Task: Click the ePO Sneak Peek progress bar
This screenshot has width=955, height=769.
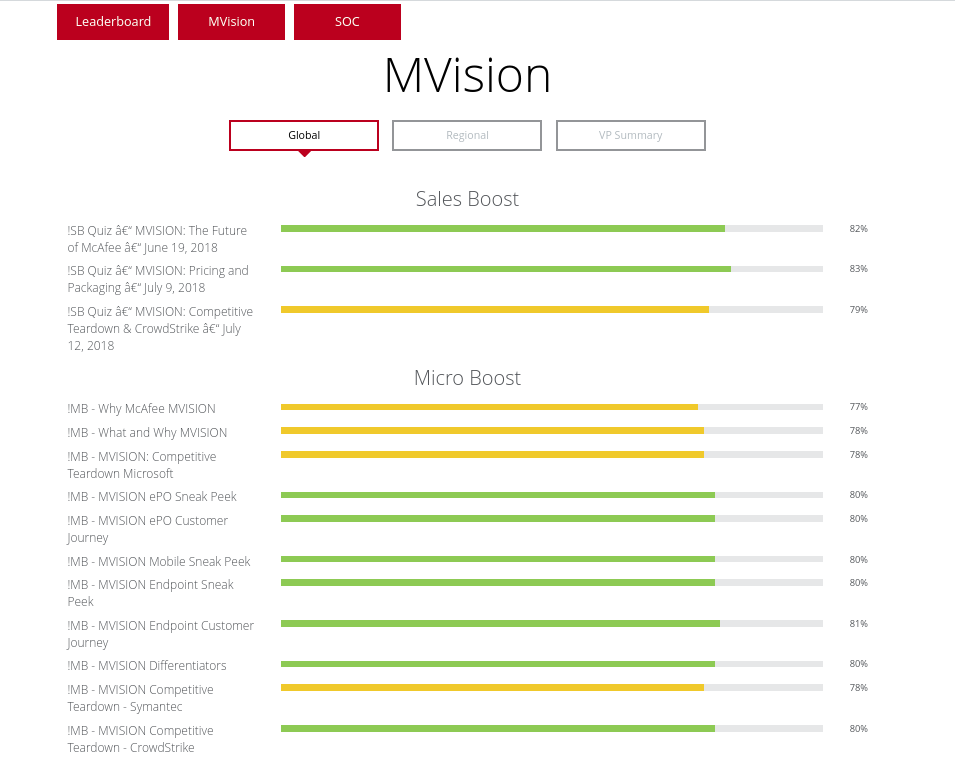Action: [552, 495]
